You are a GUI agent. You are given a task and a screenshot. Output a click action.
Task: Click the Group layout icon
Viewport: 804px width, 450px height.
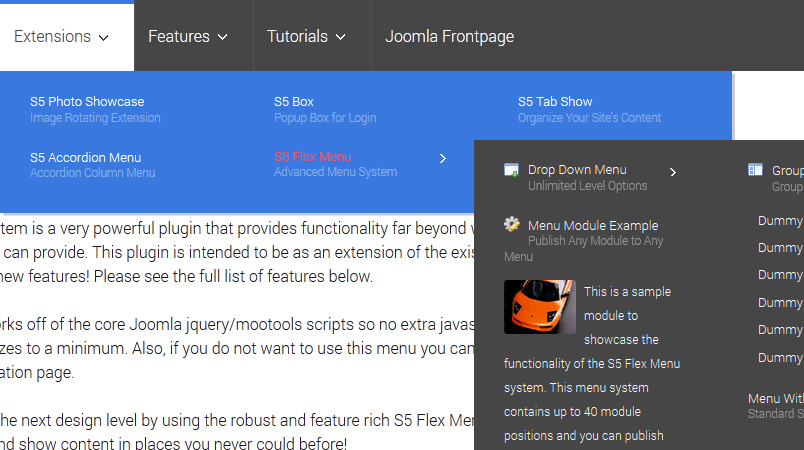tap(755, 170)
